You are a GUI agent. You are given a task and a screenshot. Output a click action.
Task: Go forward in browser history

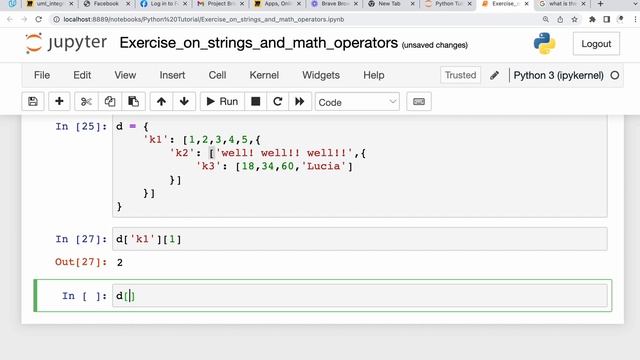(x=24, y=19)
